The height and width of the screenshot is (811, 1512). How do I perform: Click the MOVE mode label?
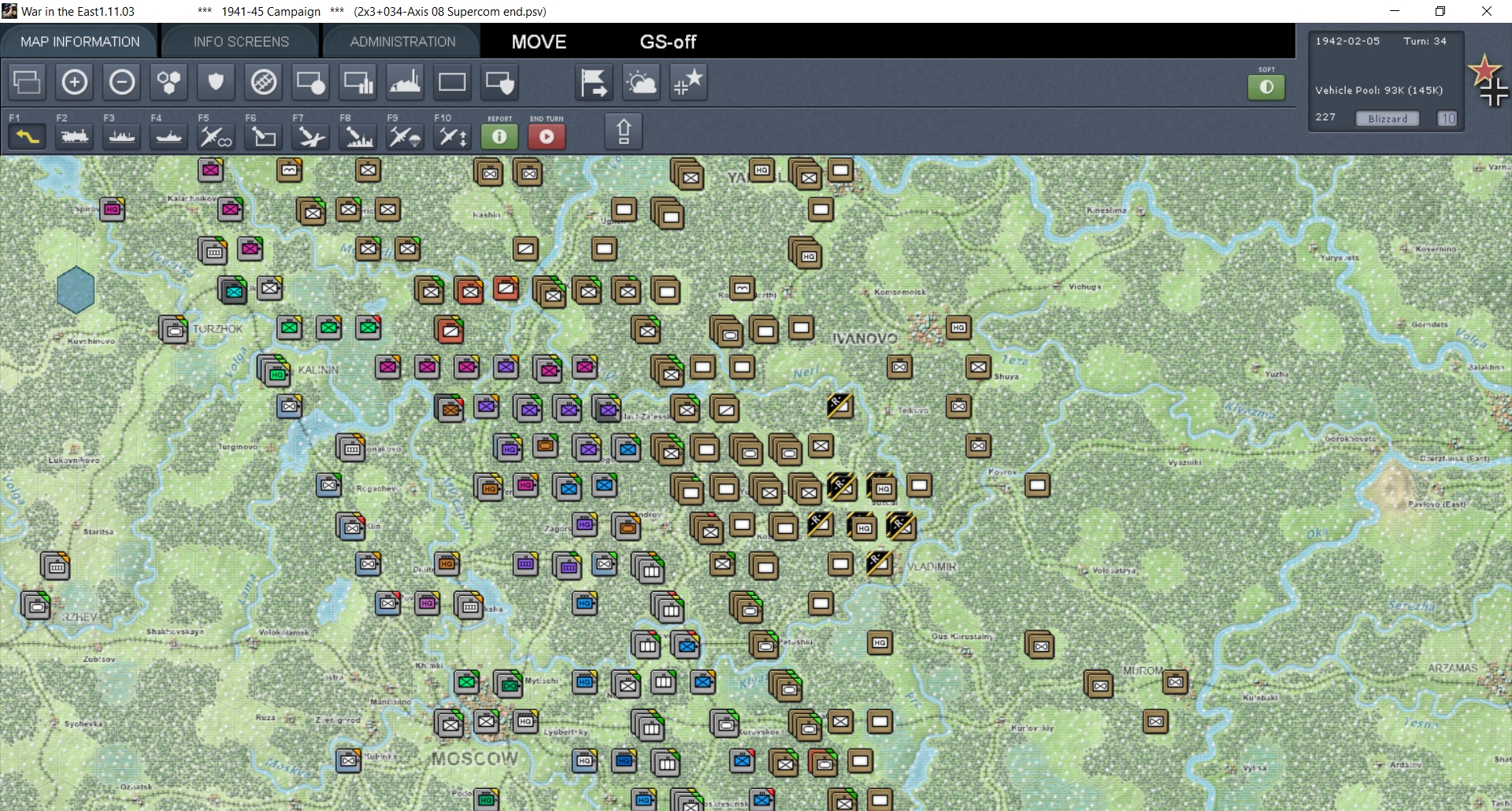pyautogui.click(x=539, y=42)
